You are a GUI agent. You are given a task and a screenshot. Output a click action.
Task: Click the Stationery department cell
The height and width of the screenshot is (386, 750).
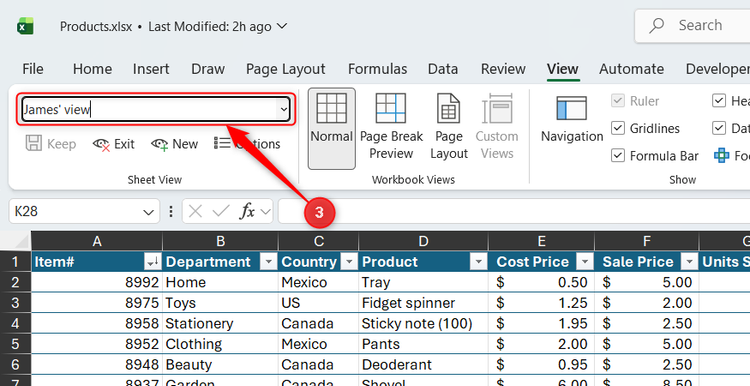pos(221,324)
